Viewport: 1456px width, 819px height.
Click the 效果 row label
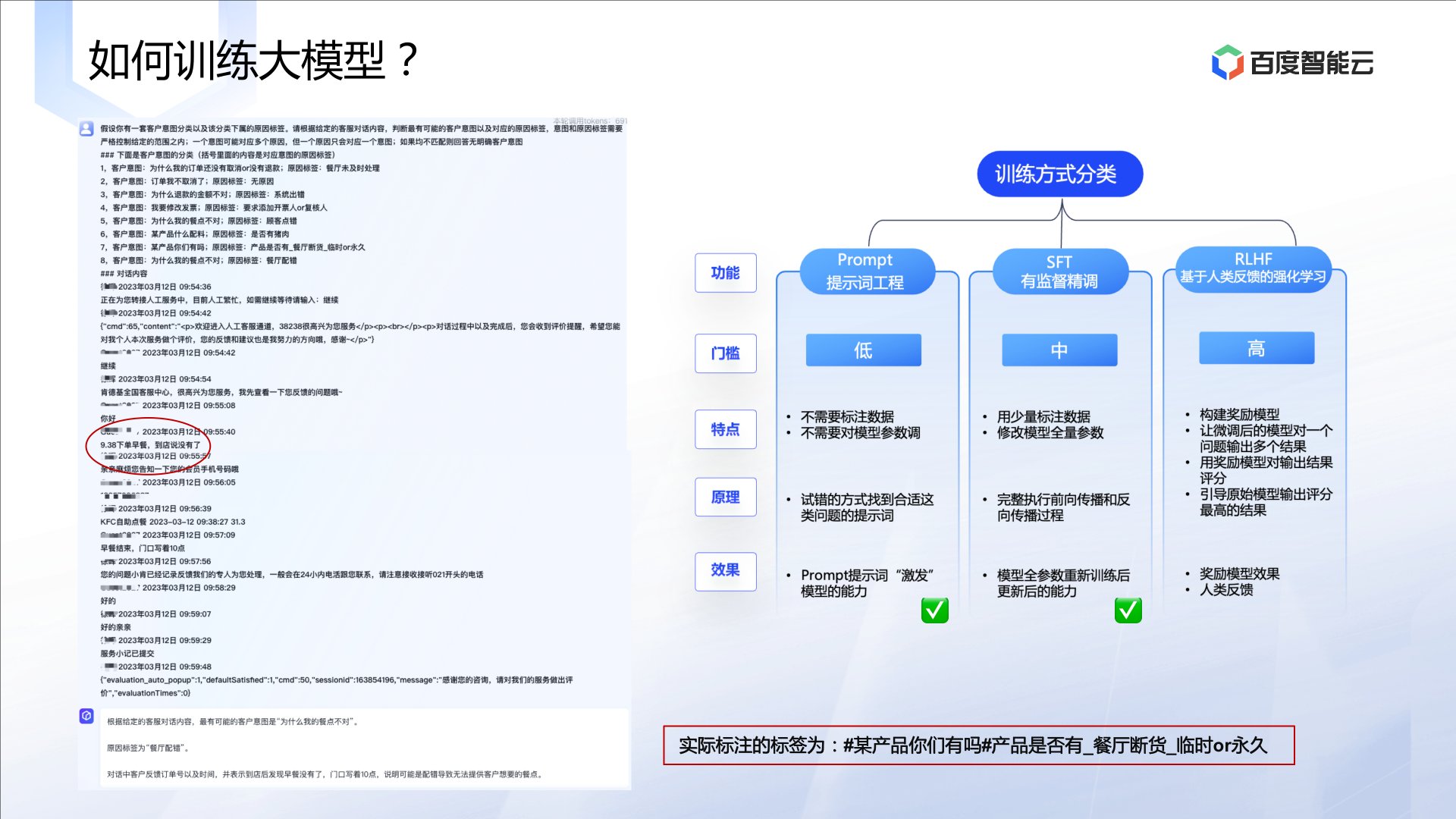(x=726, y=570)
